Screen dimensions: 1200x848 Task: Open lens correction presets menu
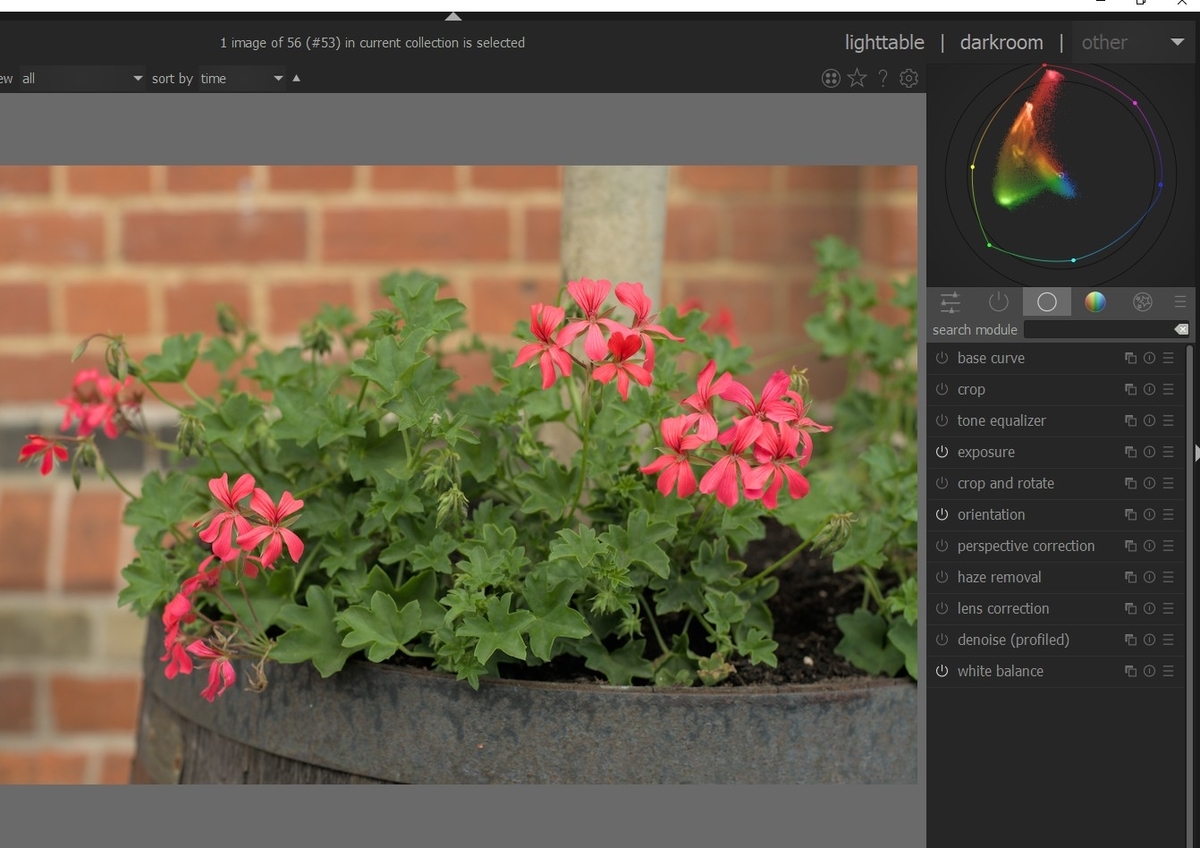pyautogui.click(x=1168, y=608)
